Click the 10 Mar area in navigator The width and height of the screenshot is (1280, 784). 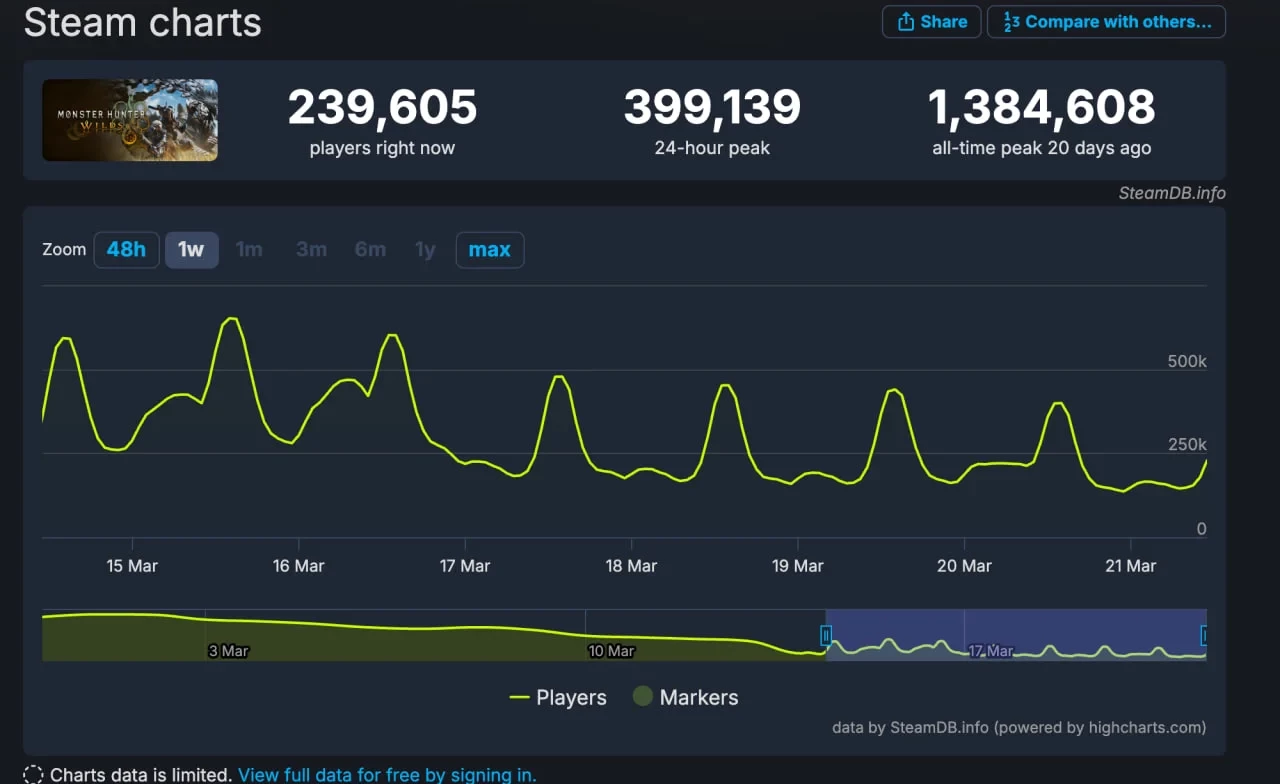(610, 651)
